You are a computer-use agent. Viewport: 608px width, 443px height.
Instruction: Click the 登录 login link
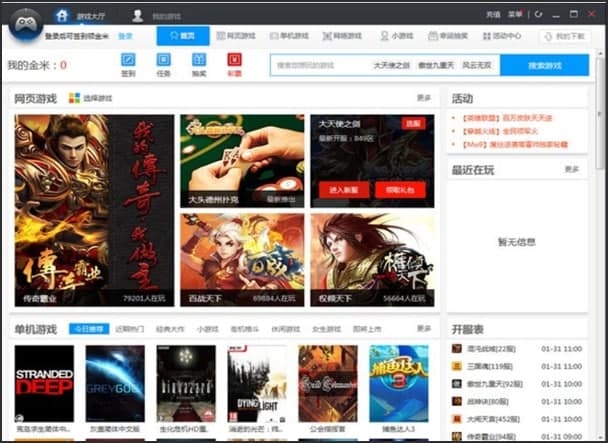click(x=125, y=36)
